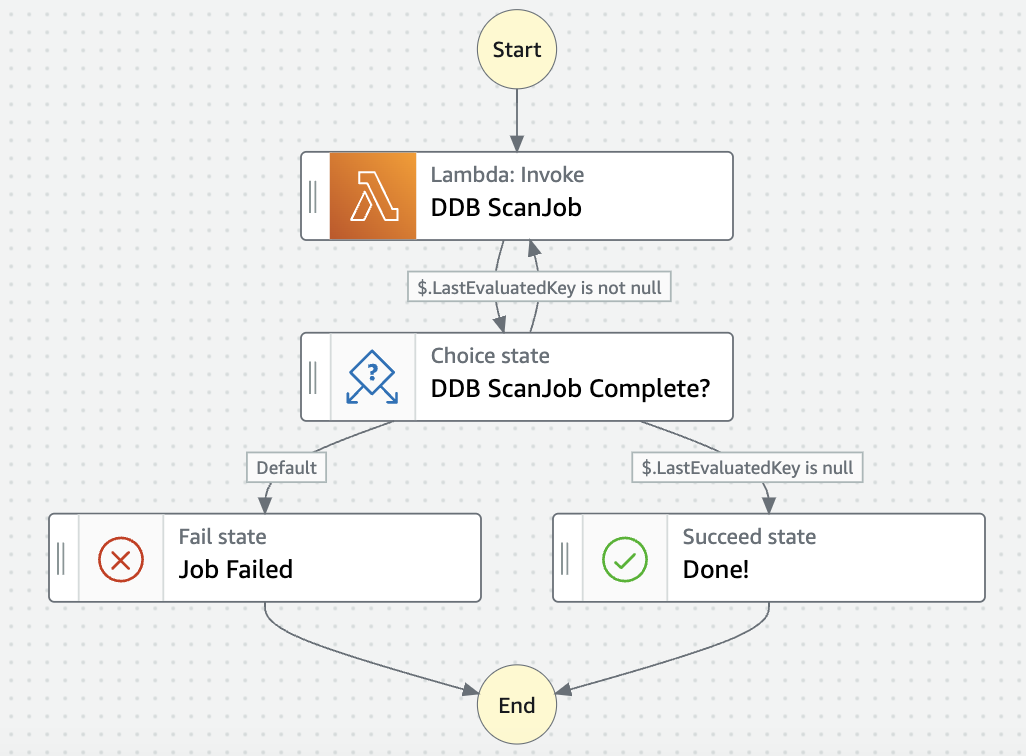Select the Job Failed state title
This screenshot has width=1026, height=756.
(236, 569)
